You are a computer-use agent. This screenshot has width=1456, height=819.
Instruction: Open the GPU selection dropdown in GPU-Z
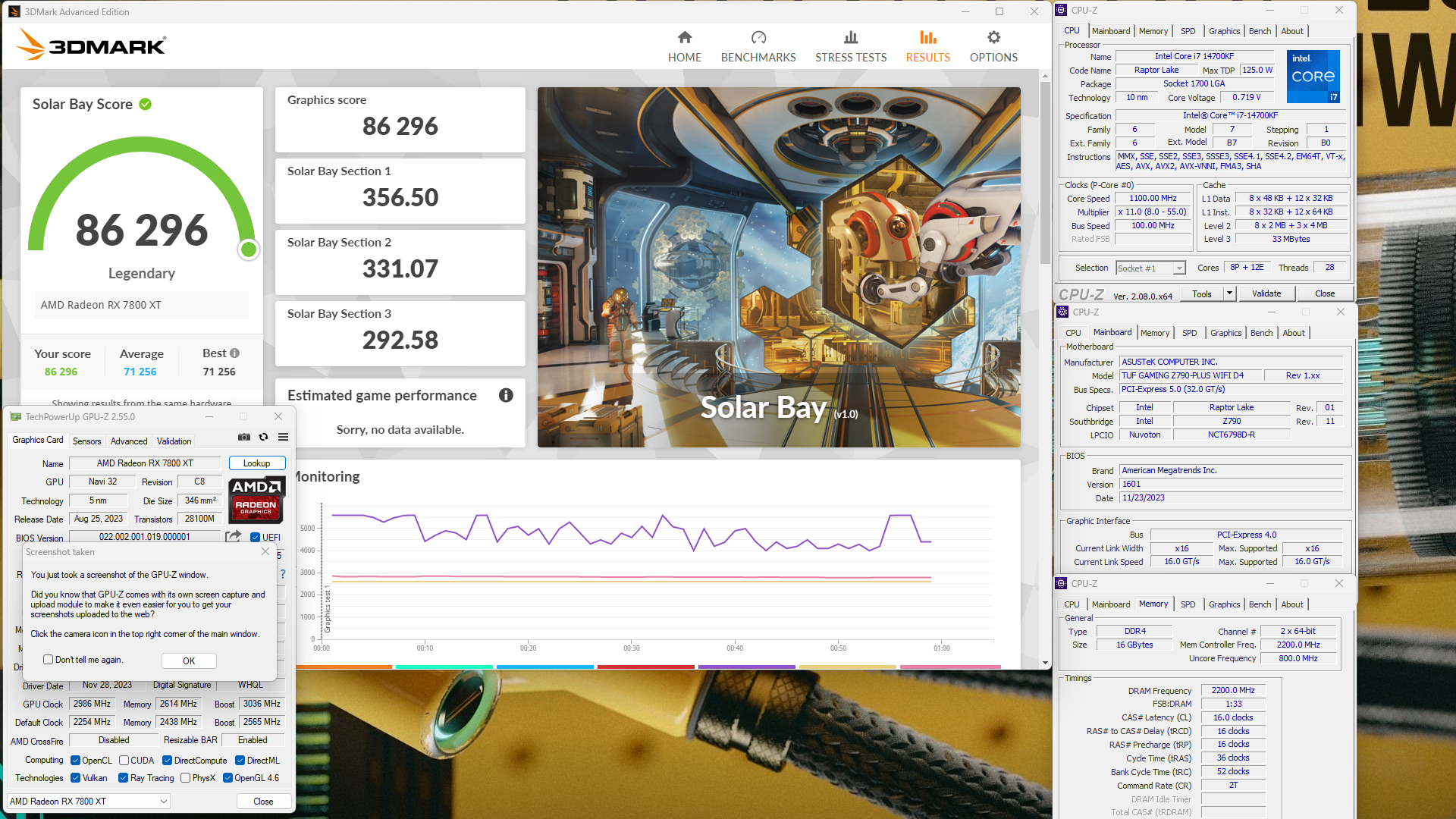tap(88, 801)
